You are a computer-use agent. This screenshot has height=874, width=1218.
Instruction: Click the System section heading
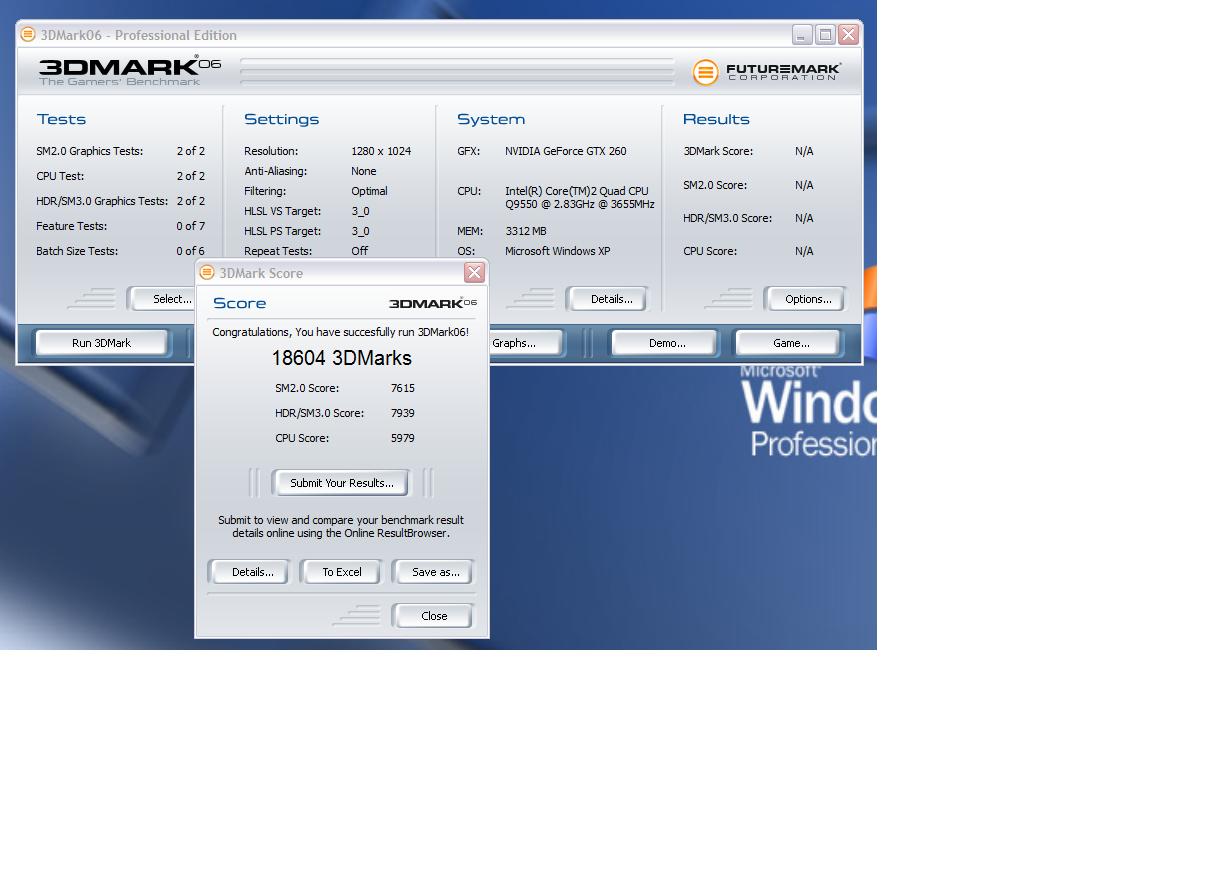[x=490, y=119]
